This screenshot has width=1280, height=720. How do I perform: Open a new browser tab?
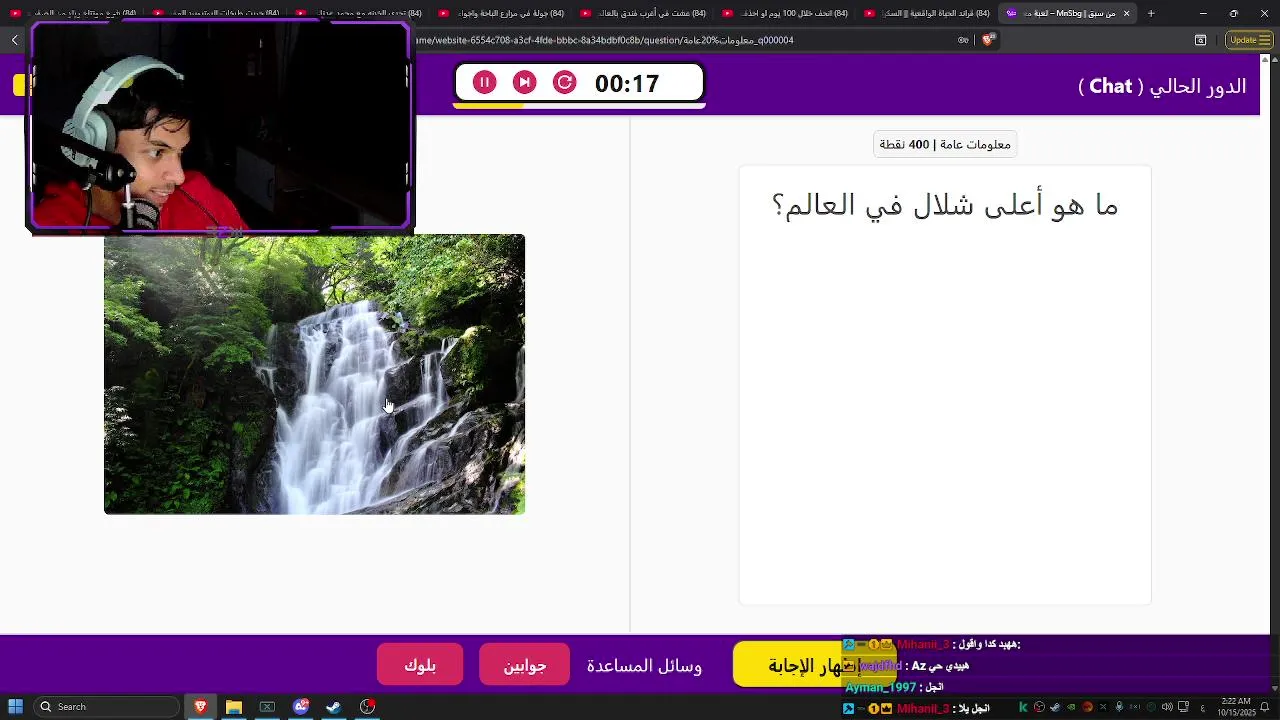[1151, 13]
